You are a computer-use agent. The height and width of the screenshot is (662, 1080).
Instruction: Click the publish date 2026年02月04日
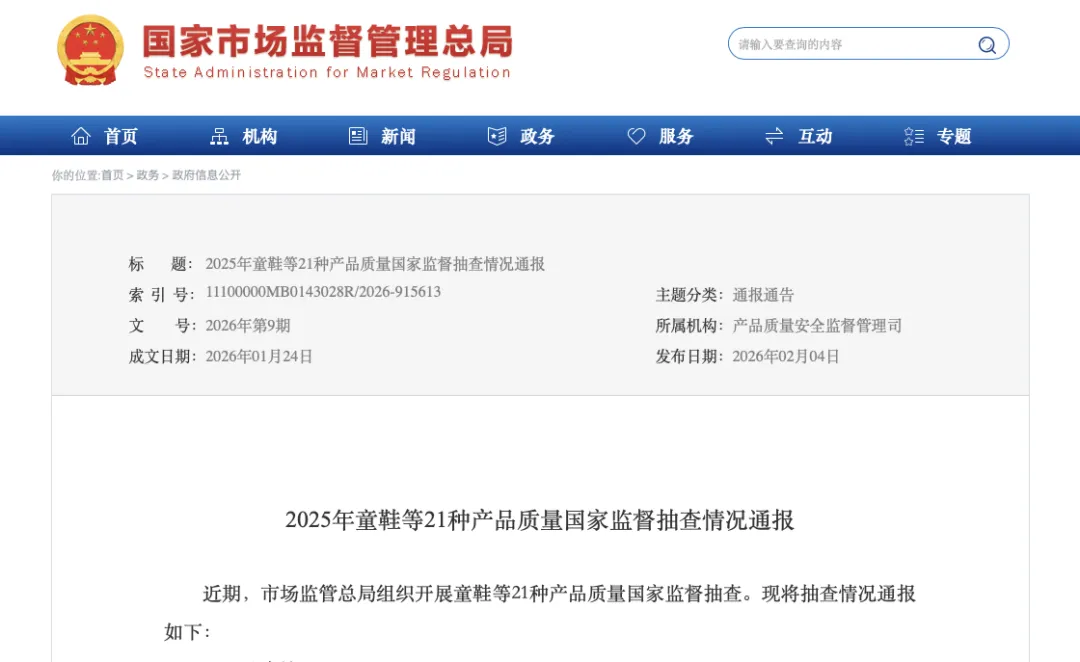pos(786,357)
